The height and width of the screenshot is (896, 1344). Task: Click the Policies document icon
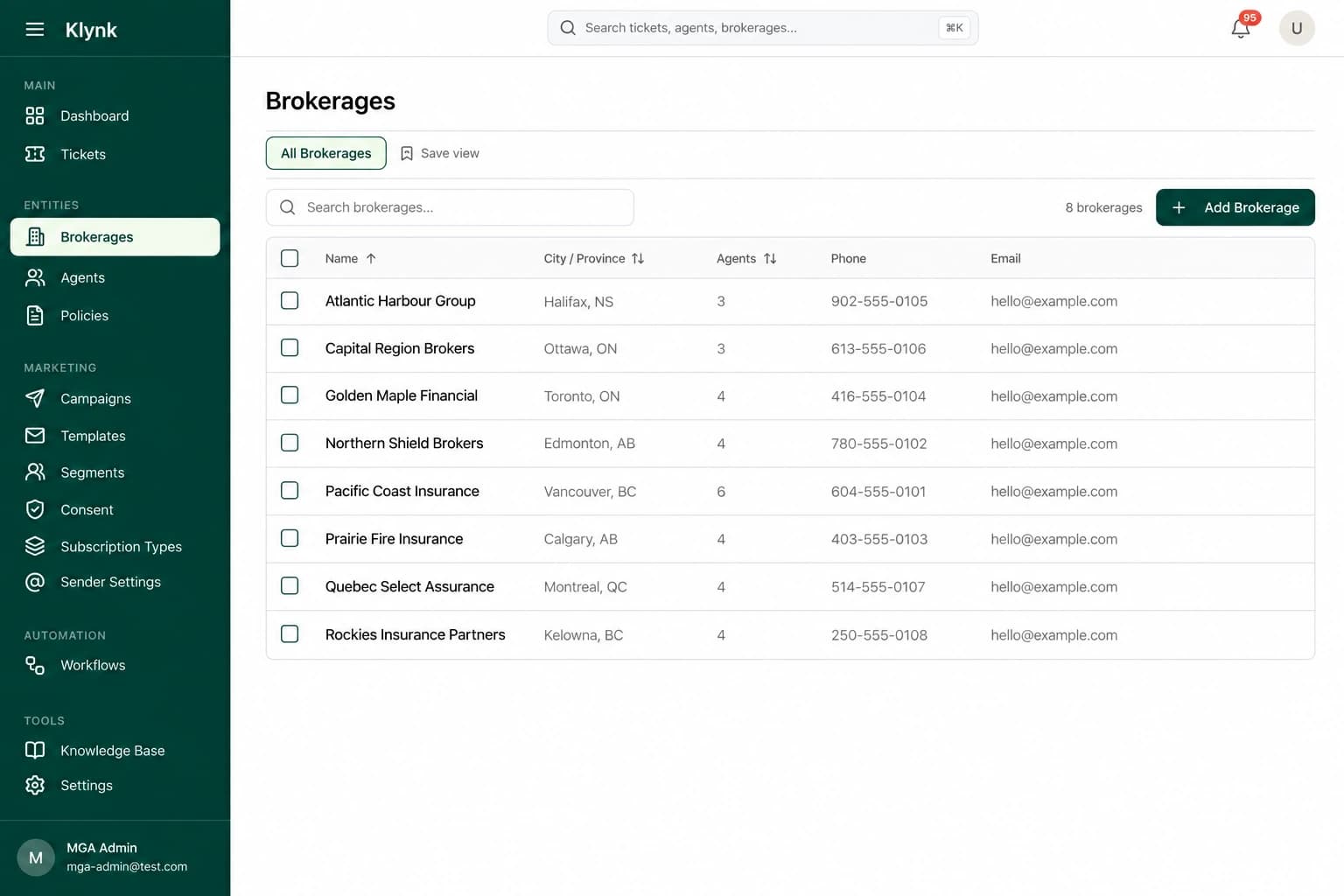pos(35,316)
